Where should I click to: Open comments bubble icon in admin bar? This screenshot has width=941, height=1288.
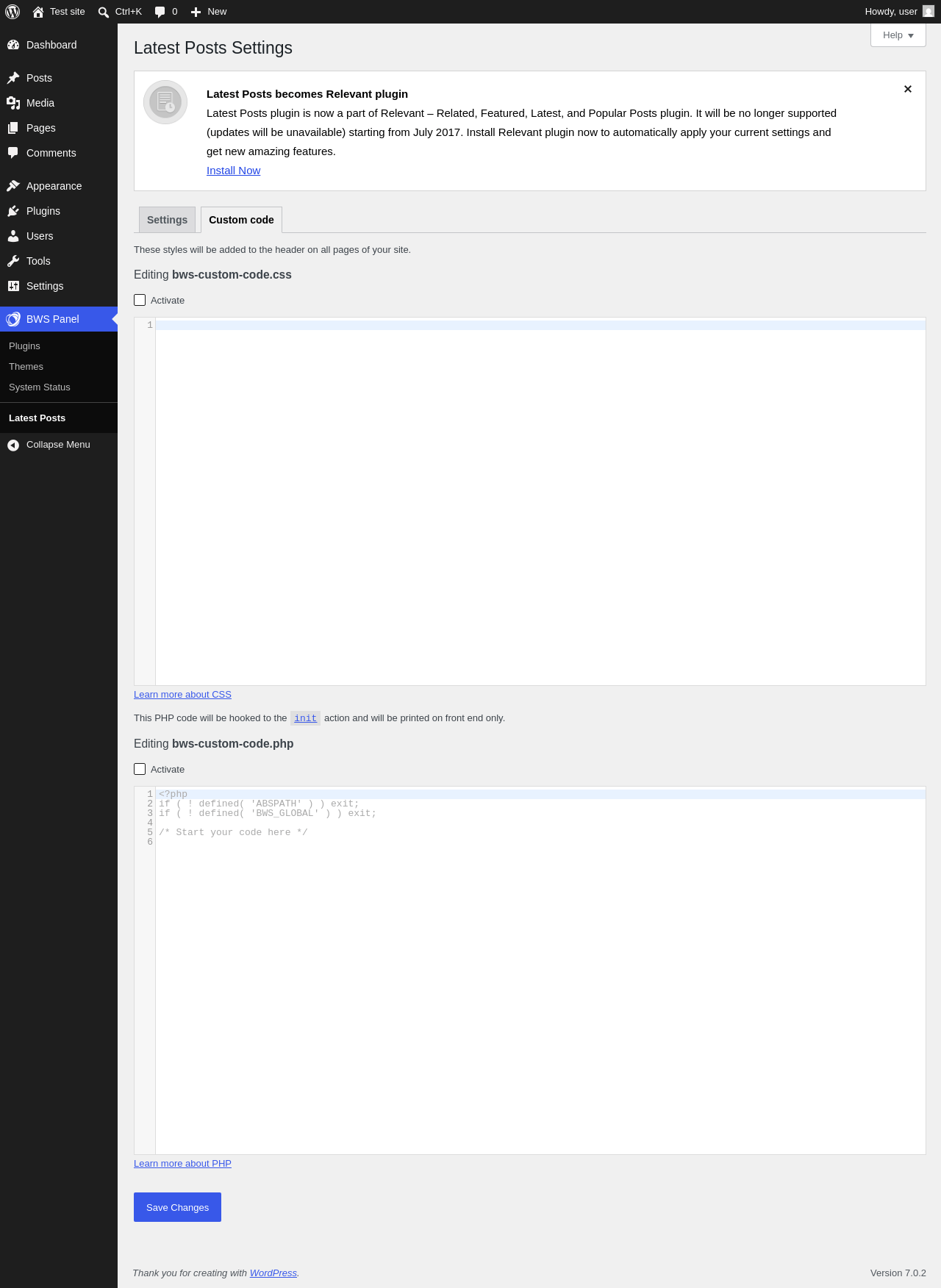[x=160, y=12]
